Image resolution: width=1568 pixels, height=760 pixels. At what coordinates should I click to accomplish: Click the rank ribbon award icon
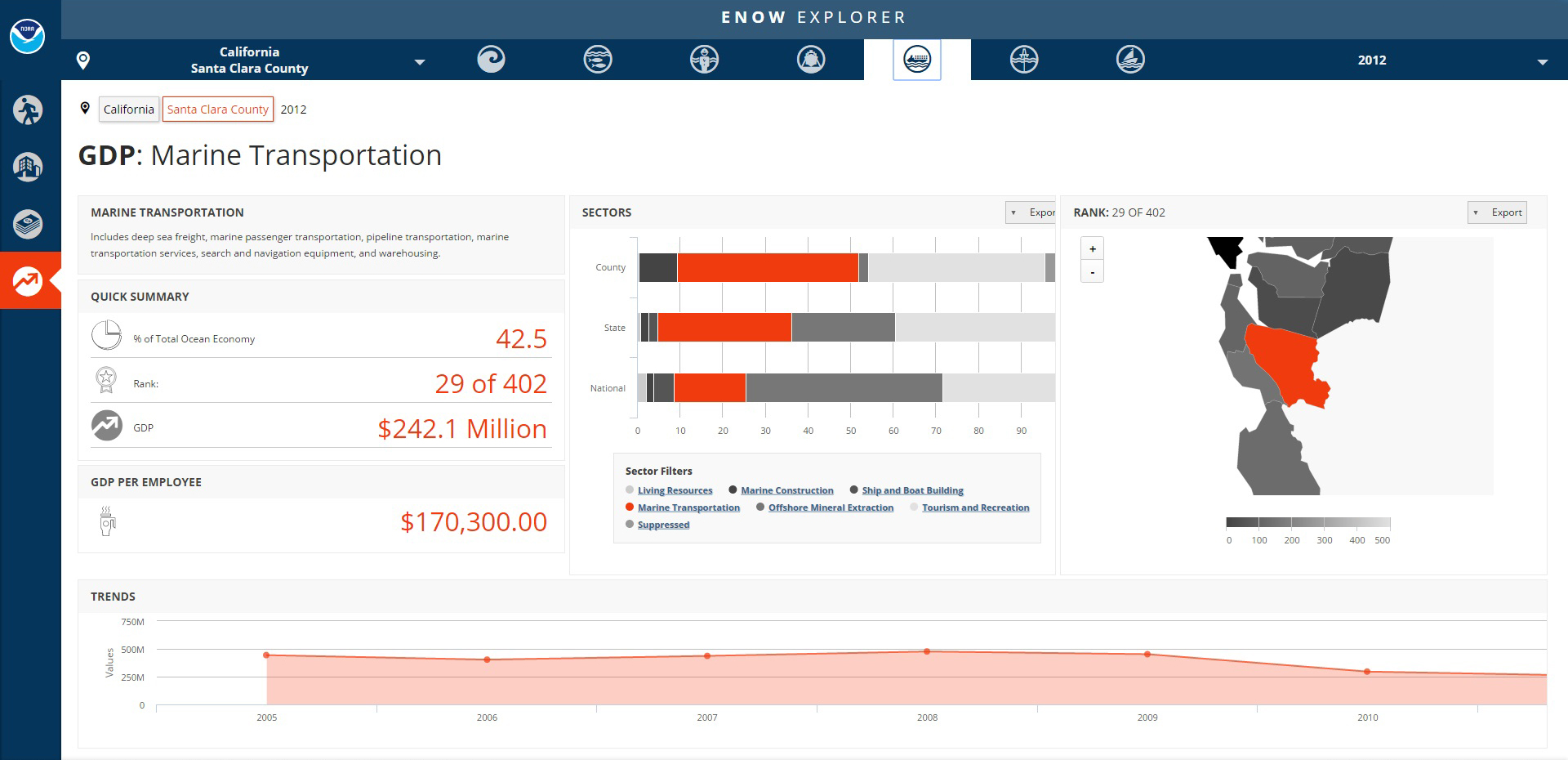tap(106, 380)
